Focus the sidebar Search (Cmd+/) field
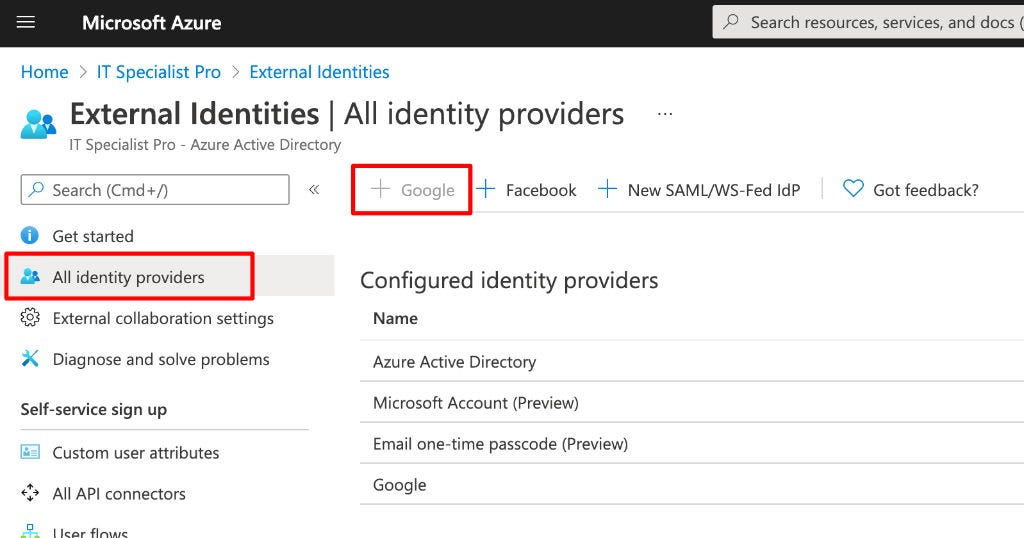The width and height of the screenshot is (1024, 538). click(x=155, y=190)
